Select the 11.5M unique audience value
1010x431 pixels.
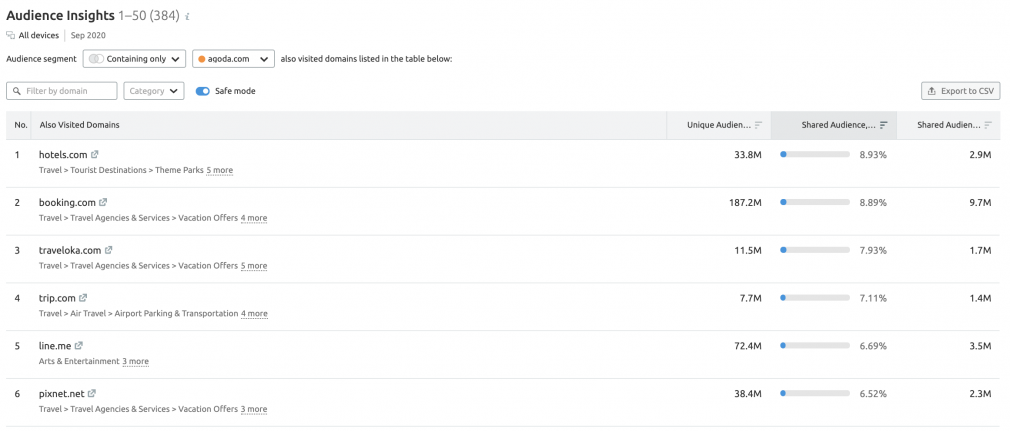(748, 250)
